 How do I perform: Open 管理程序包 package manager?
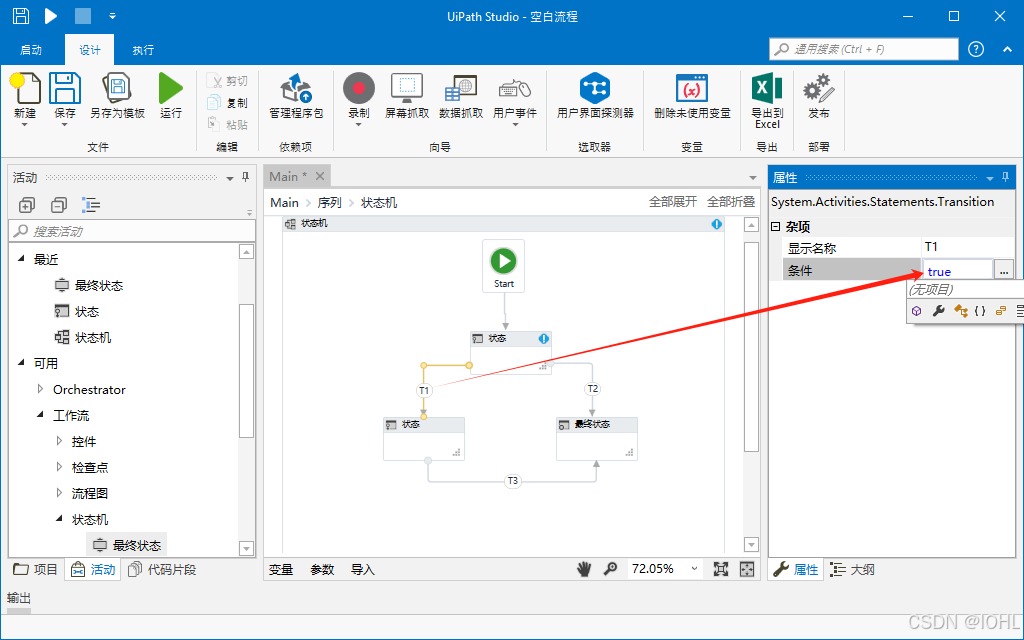click(296, 96)
